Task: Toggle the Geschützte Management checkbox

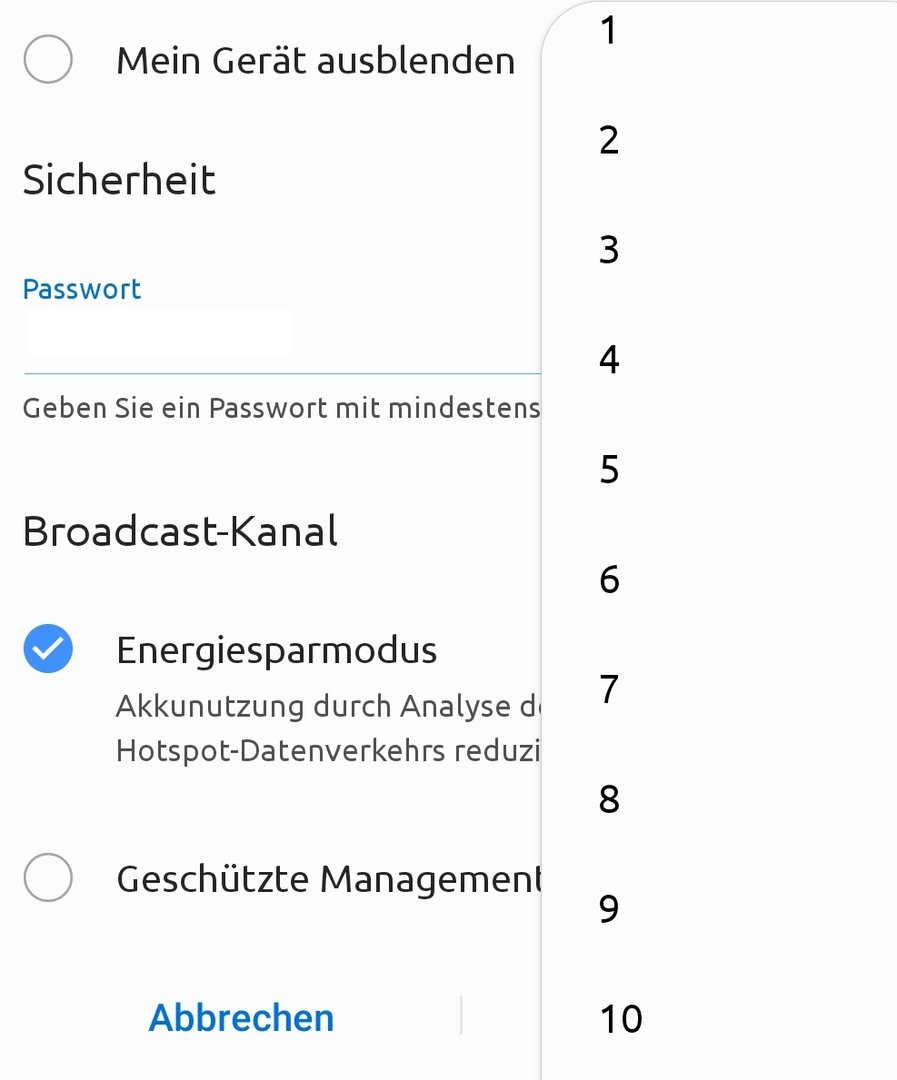Action: click(x=48, y=878)
